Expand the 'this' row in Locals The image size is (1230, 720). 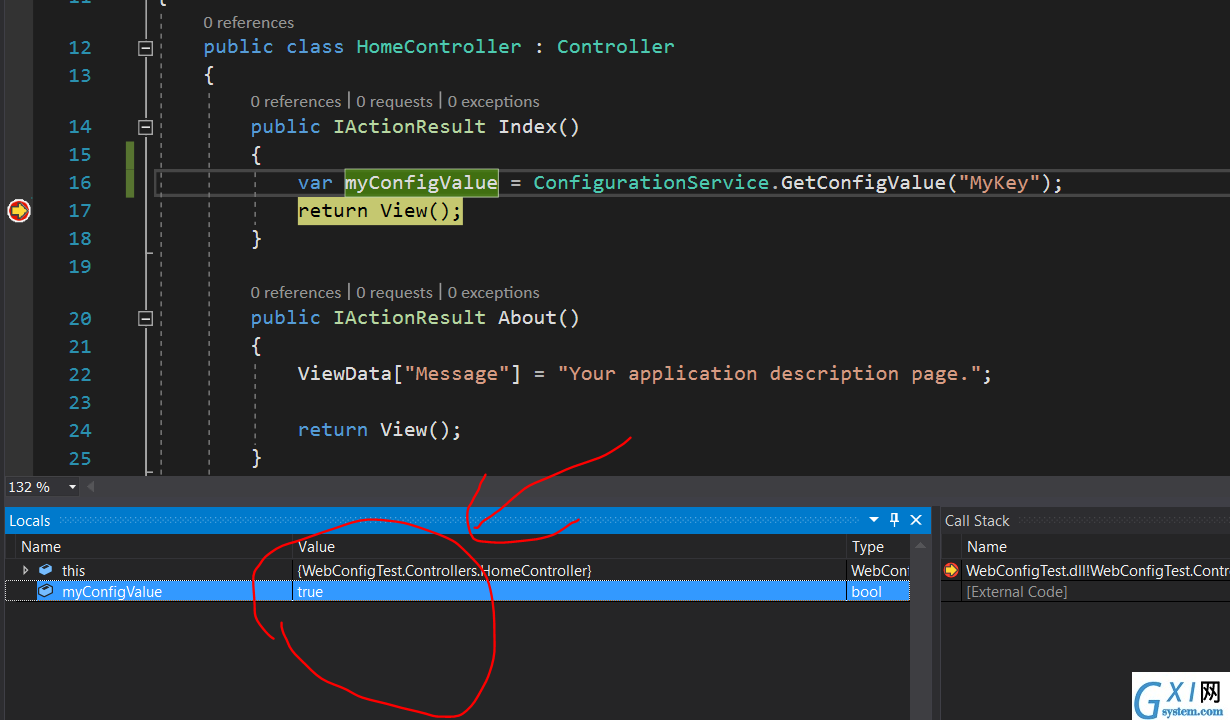tap(26, 570)
